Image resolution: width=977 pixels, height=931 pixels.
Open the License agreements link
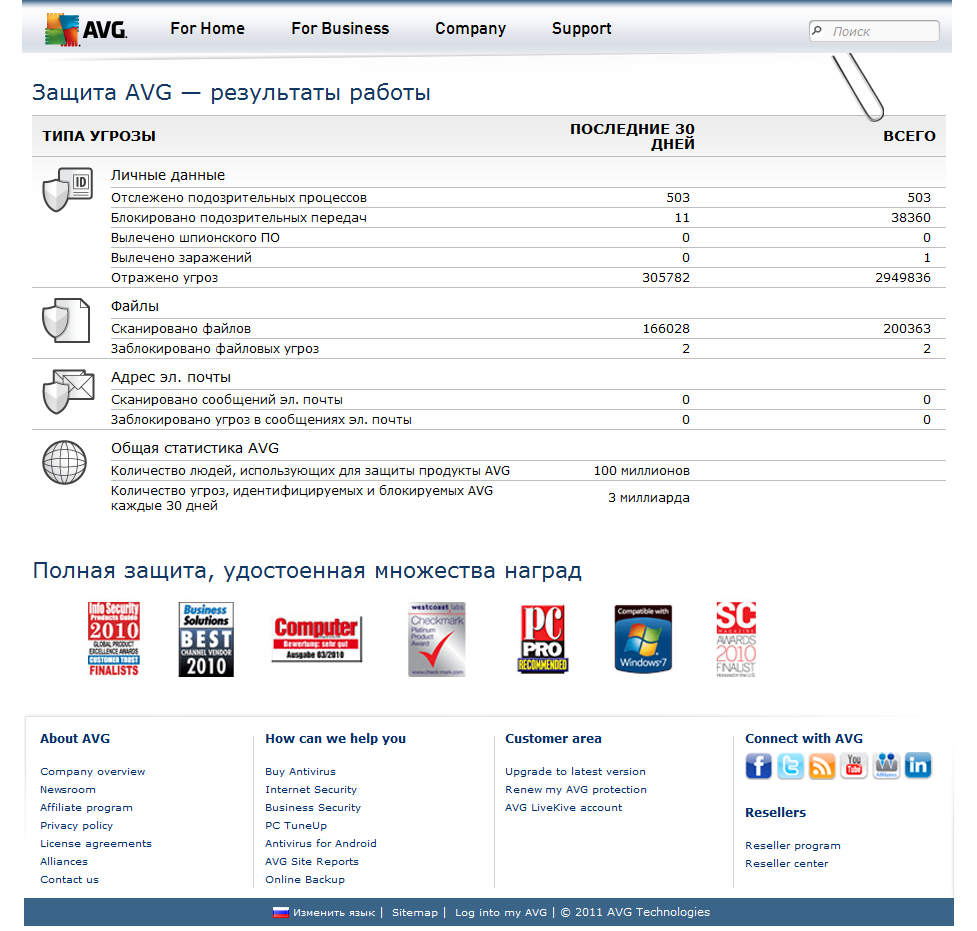click(96, 844)
